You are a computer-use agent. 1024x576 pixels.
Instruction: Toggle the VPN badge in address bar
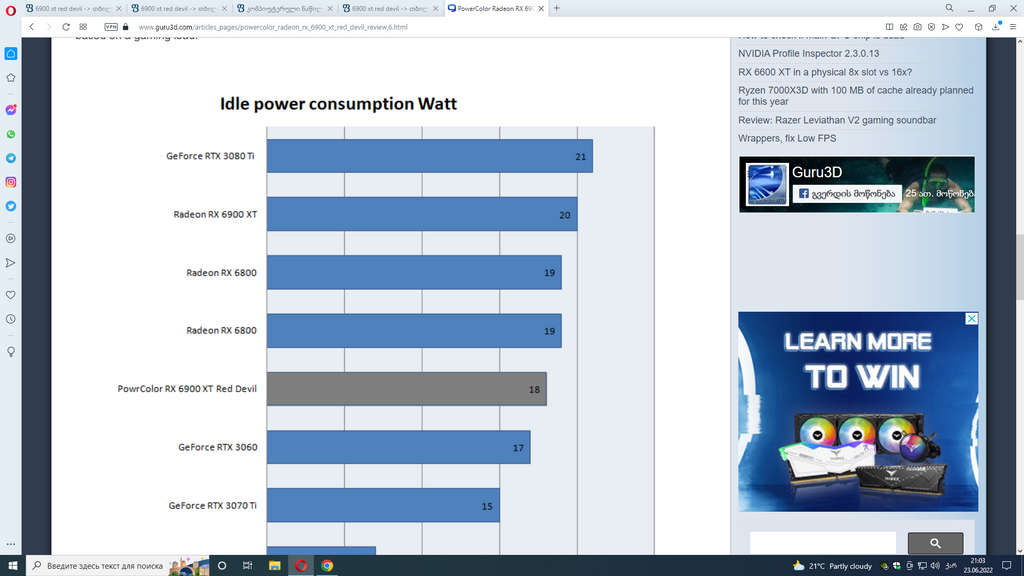pyautogui.click(x=111, y=27)
